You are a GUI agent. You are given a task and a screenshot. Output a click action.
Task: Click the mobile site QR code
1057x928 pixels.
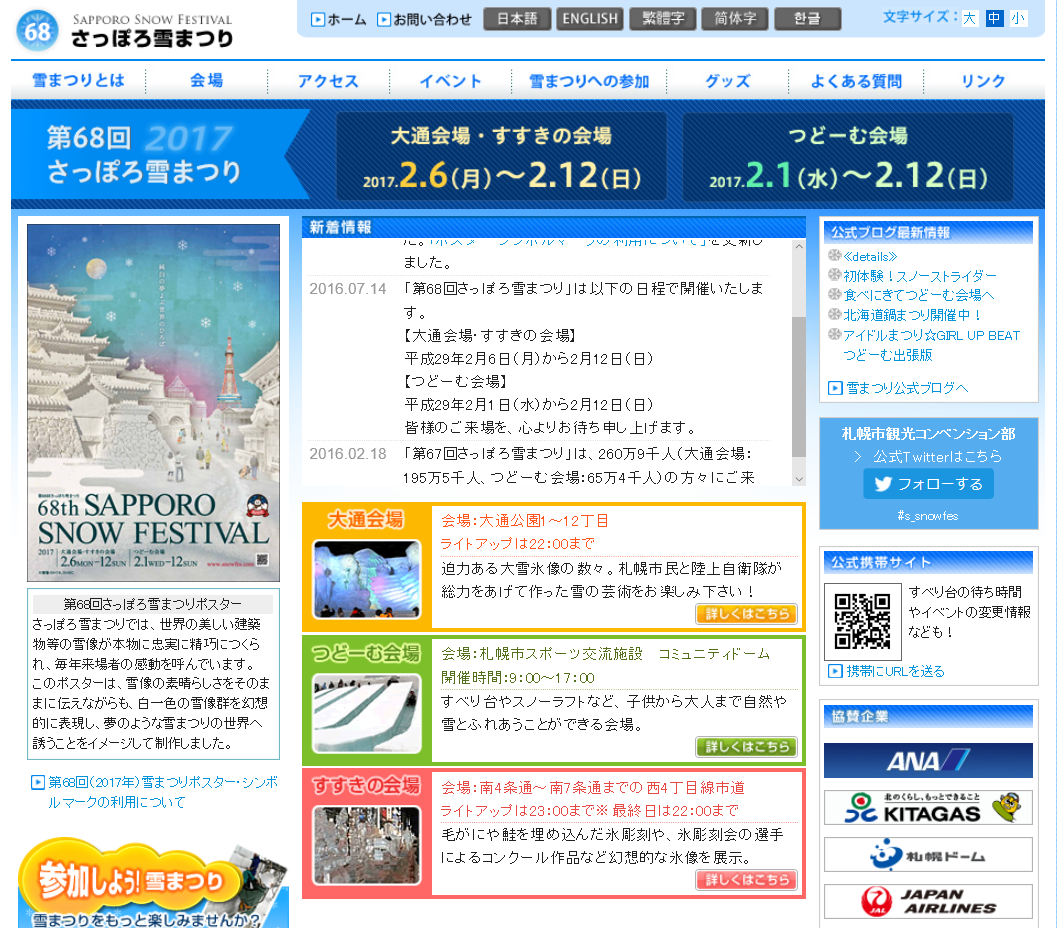click(862, 621)
